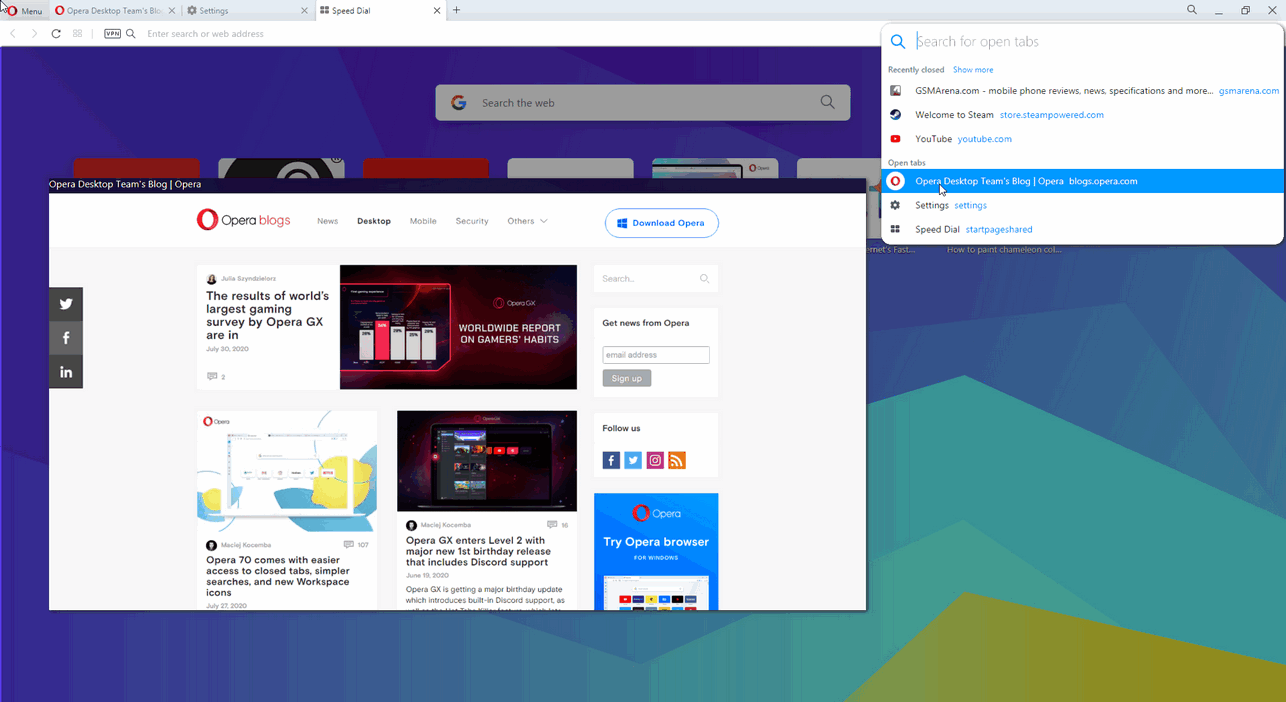Open Mobile section in Opera blogs preview

point(423,221)
